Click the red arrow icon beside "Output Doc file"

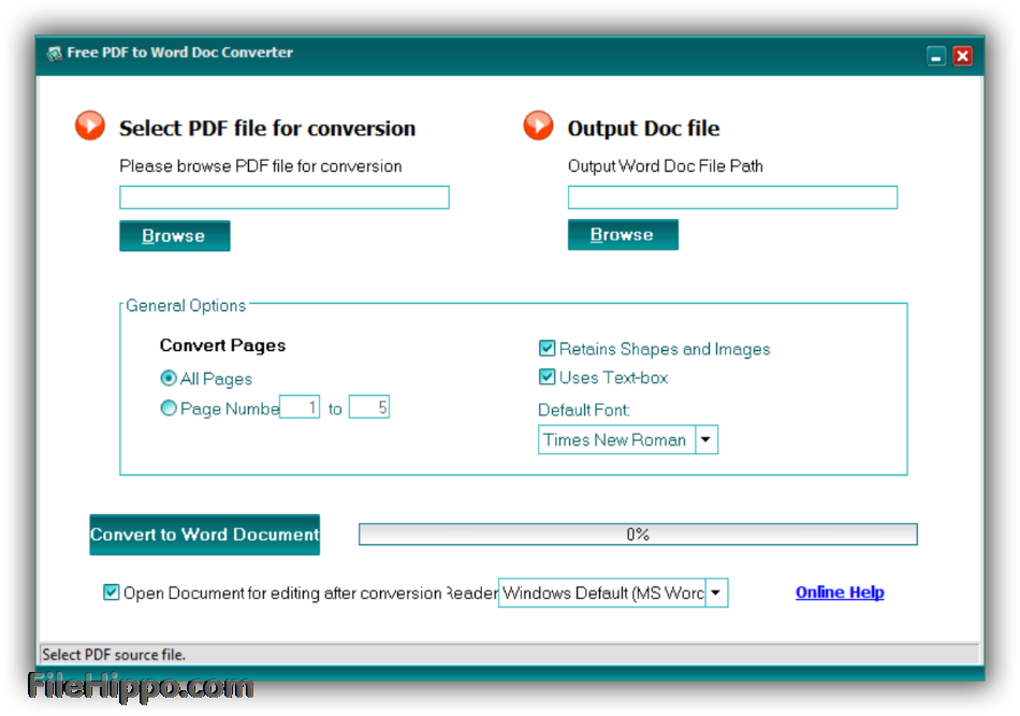(x=538, y=125)
